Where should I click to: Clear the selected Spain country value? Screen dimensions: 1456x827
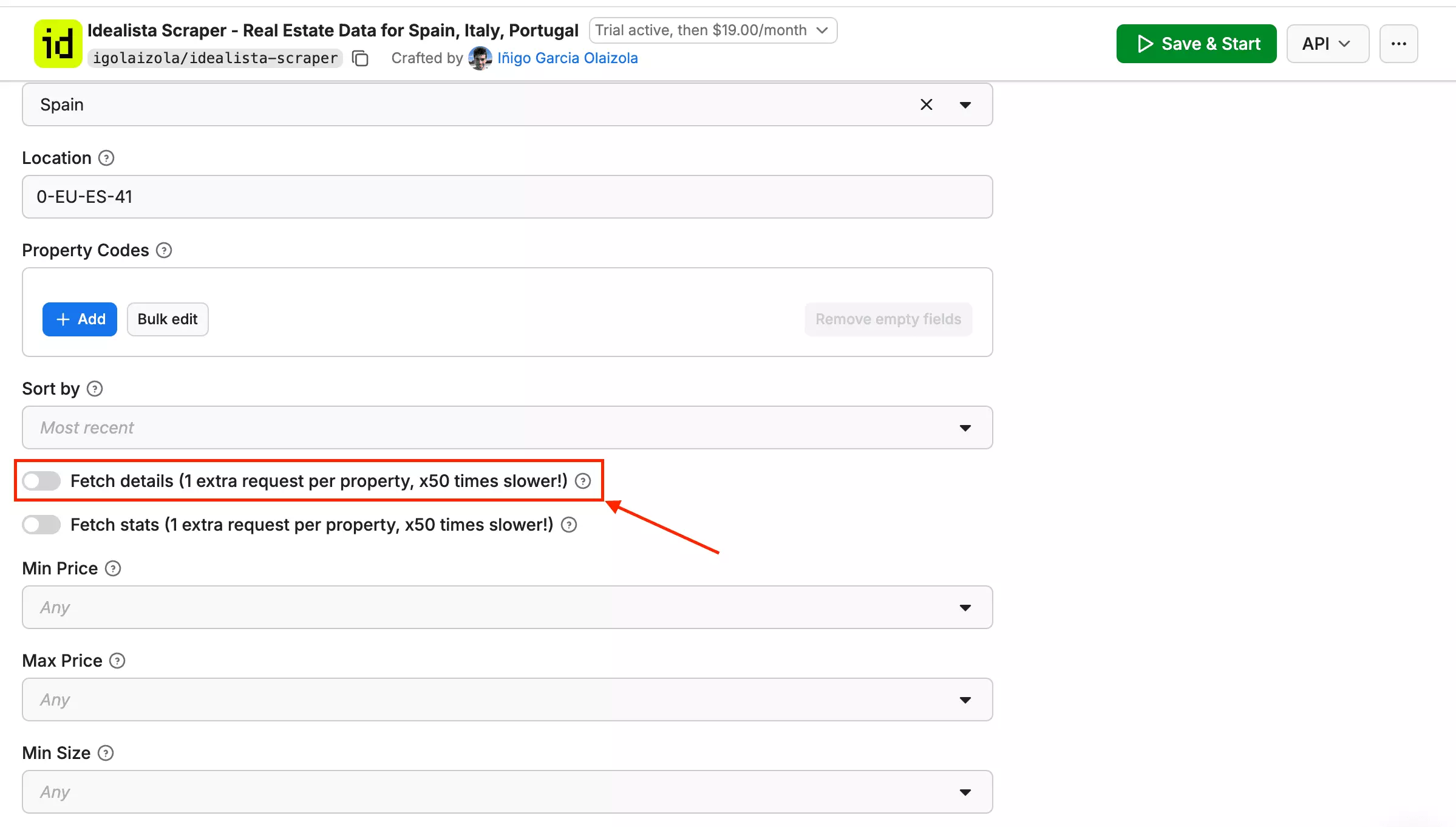[926, 104]
